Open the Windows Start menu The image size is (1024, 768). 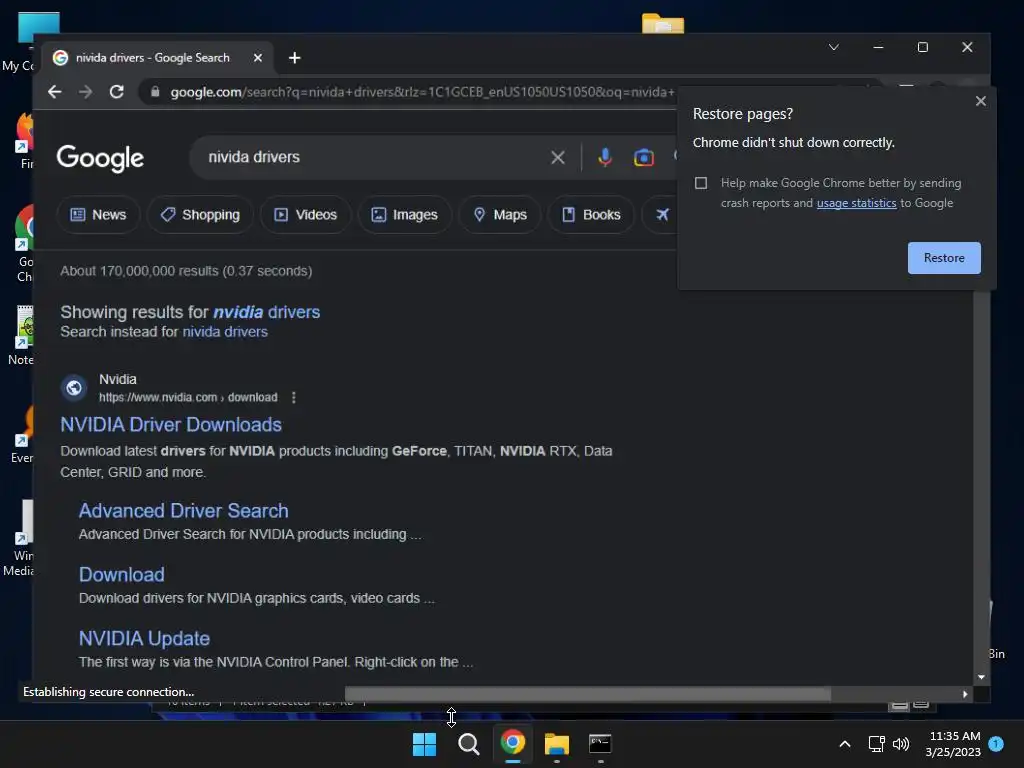[x=424, y=744]
